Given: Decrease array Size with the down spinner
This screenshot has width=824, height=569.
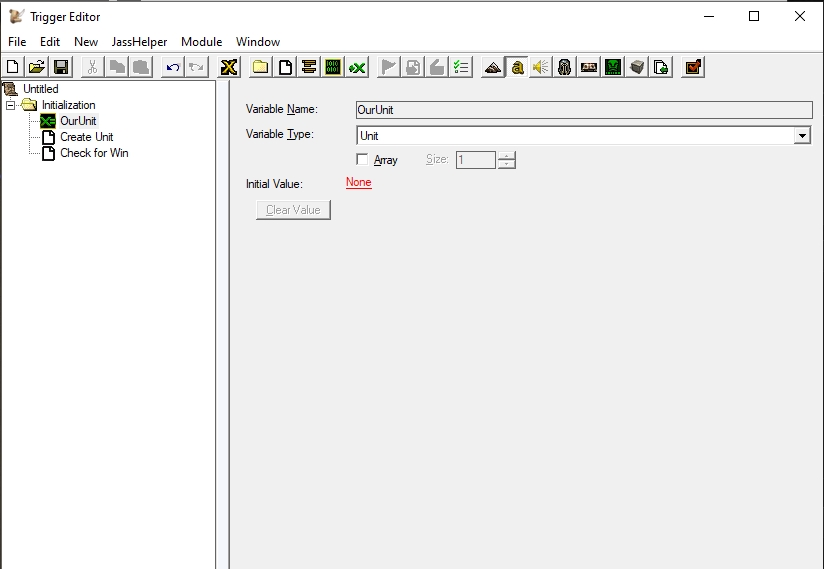Looking at the screenshot, I should coord(507,164).
